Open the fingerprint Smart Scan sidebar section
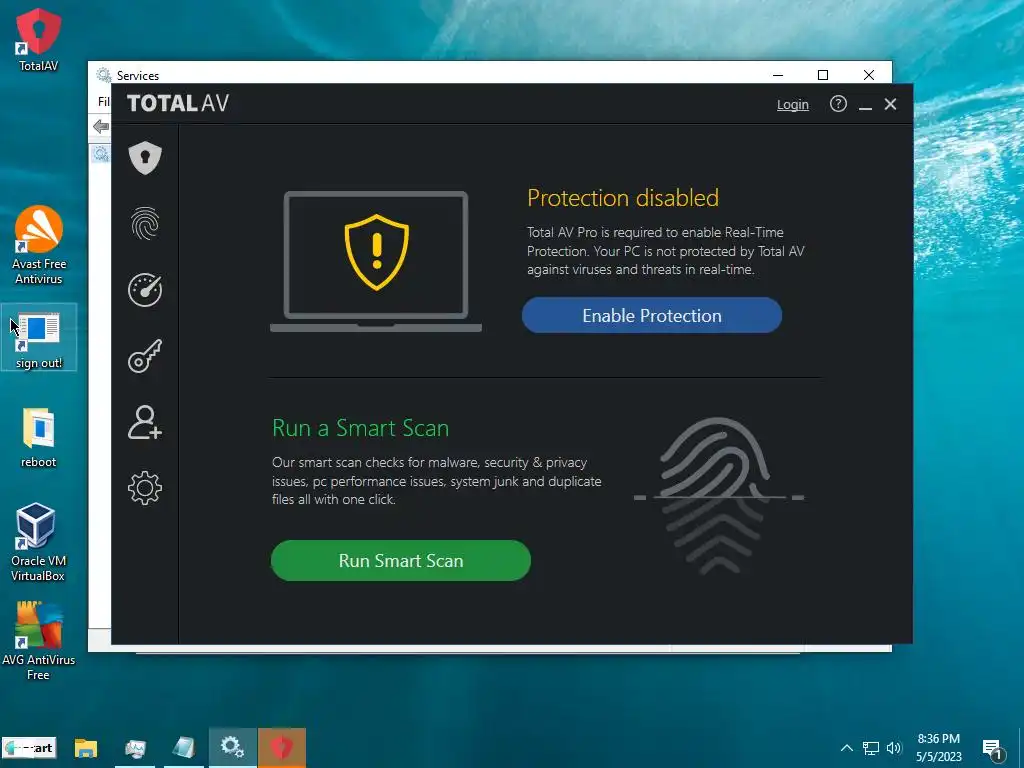 [x=145, y=223]
